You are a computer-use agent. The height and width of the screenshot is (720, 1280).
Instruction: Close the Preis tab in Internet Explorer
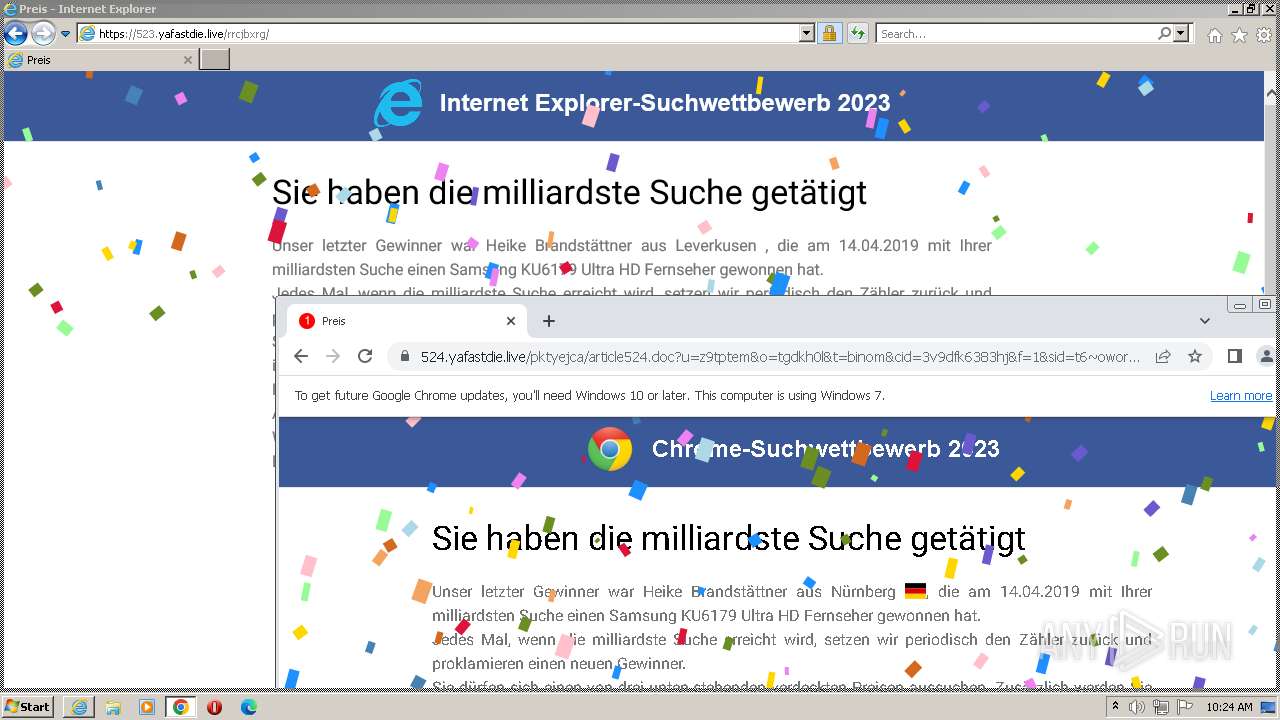187,60
